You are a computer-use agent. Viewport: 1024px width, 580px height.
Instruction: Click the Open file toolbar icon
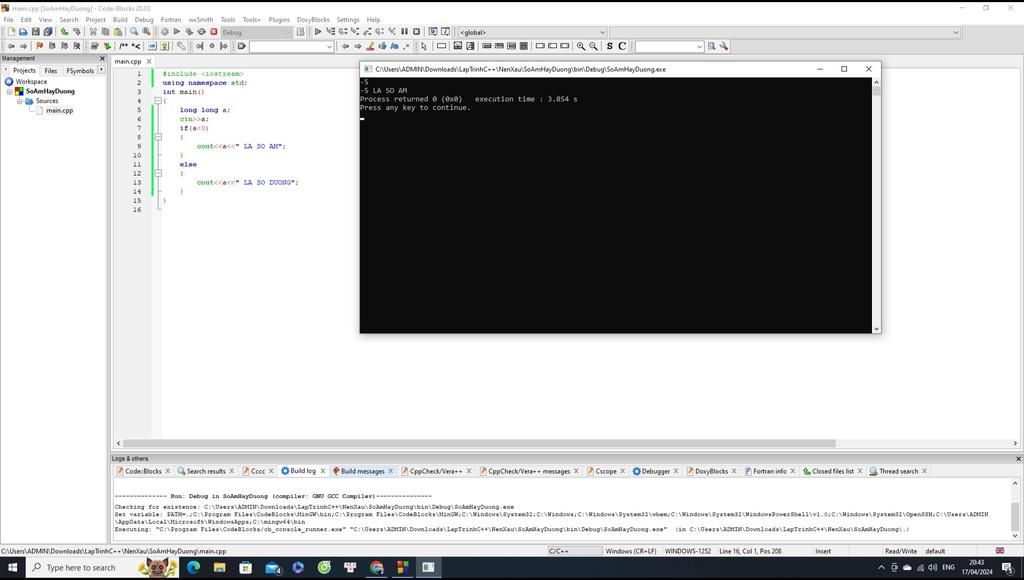[x=23, y=31]
